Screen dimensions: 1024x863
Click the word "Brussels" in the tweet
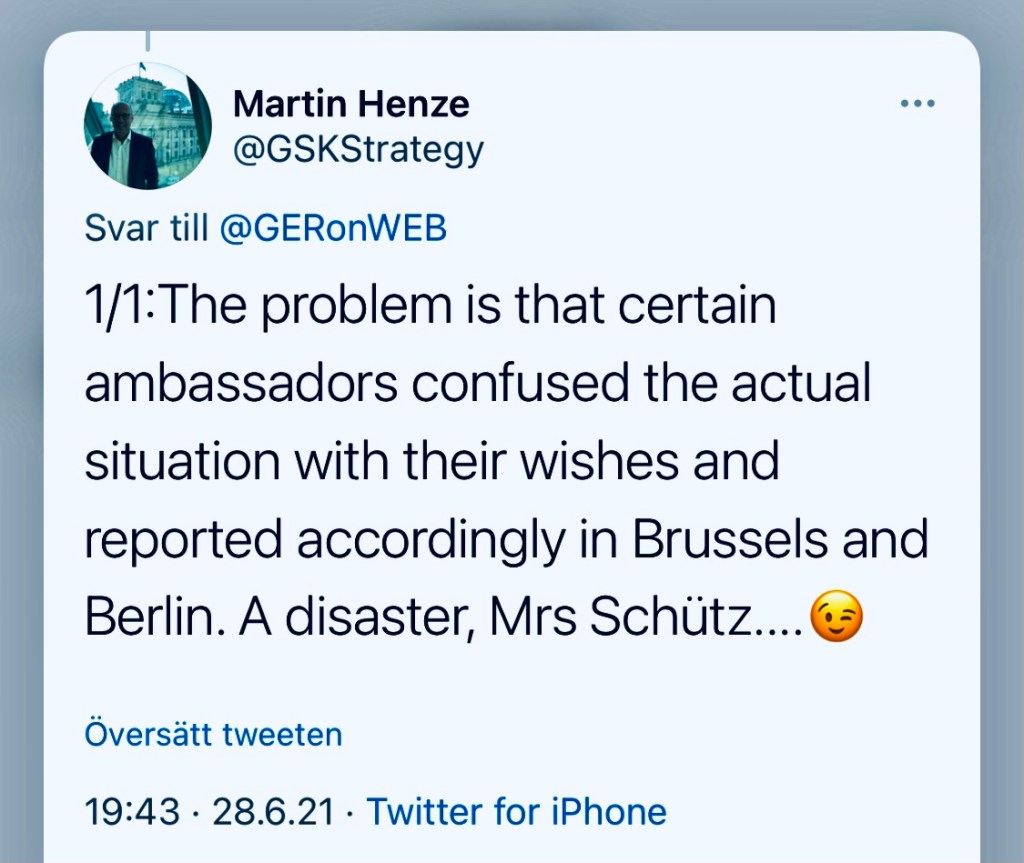click(x=730, y=541)
